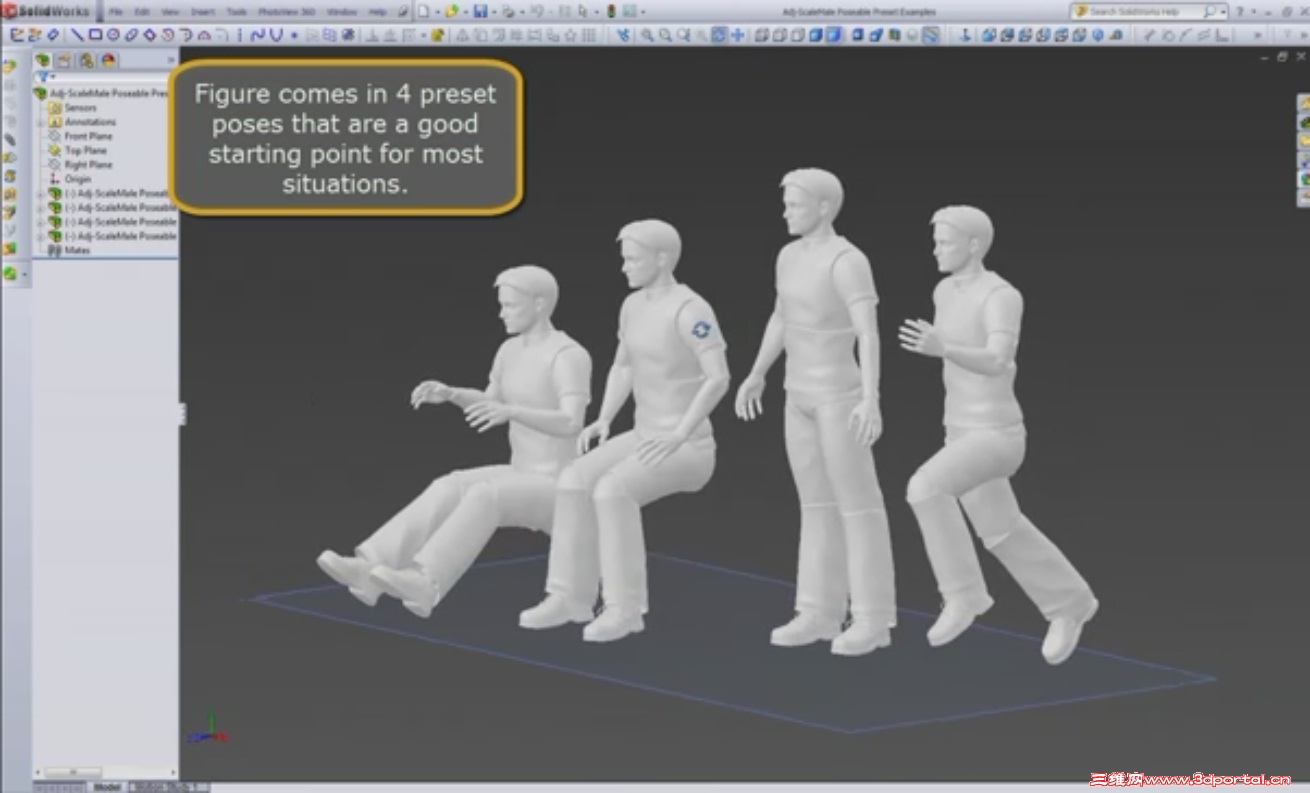Viewport: 1310px width, 793px height.
Task: Select the Annotations tree item
Action: (90, 122)
